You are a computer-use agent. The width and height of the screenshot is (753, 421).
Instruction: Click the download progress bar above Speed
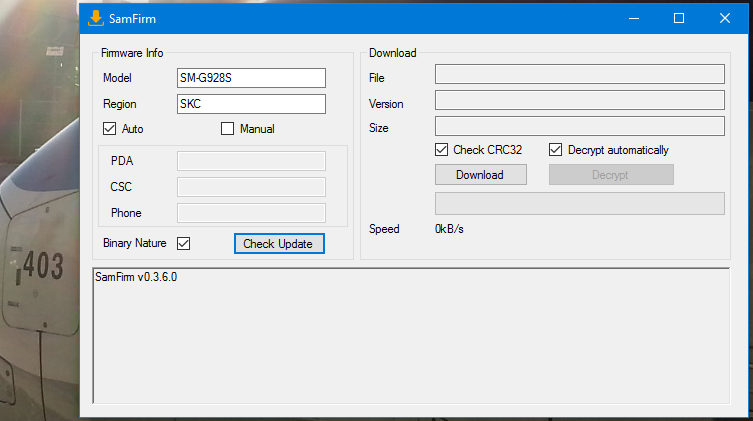(x=579, y=204)
